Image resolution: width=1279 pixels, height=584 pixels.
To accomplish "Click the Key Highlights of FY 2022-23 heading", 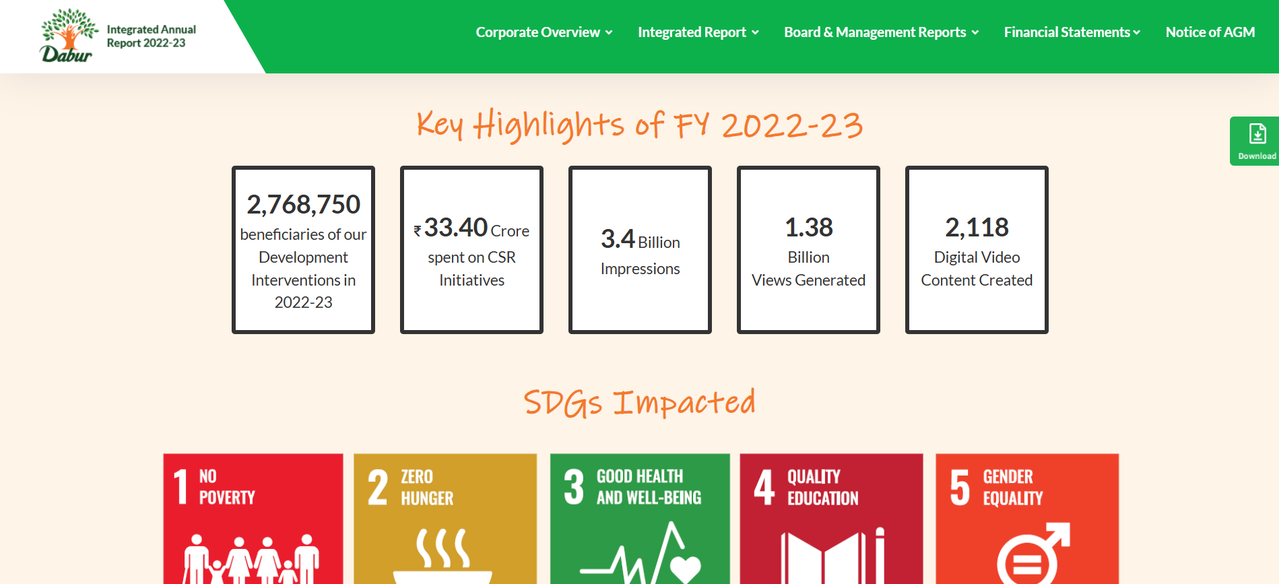I will 640,125.
